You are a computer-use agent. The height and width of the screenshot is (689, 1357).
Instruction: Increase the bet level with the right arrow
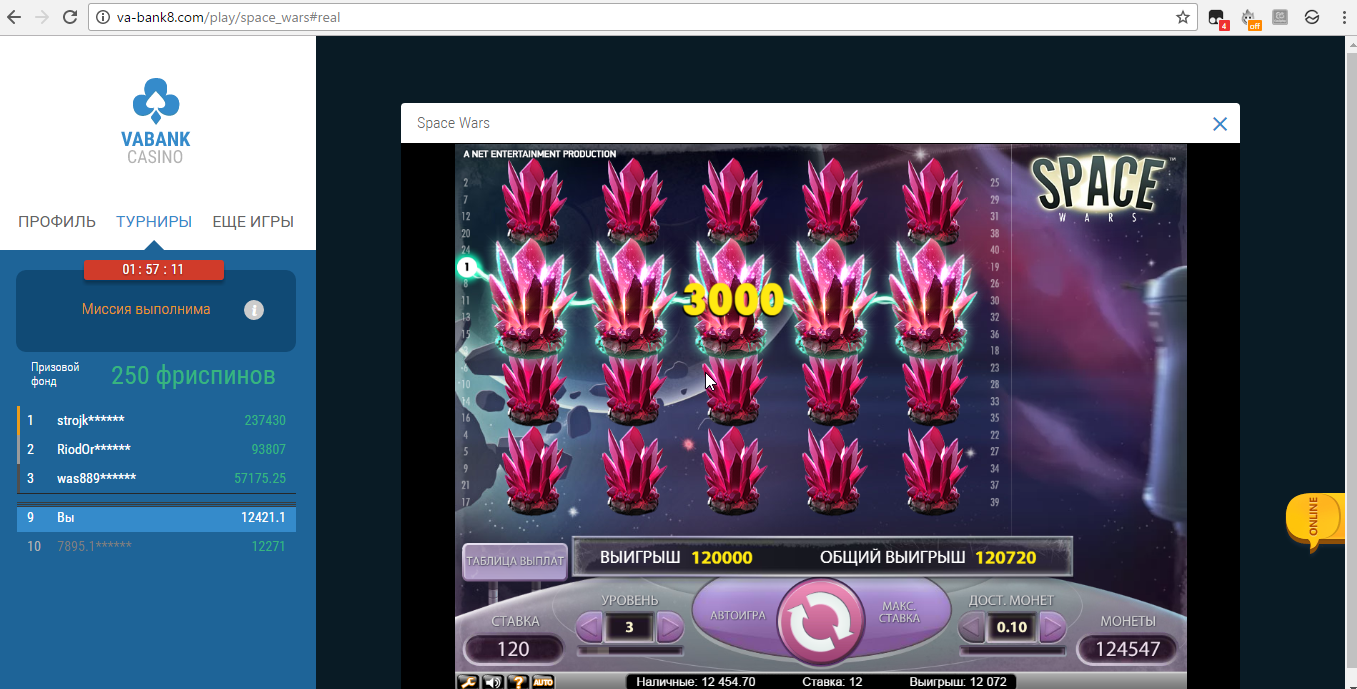[x=670, y=628]
